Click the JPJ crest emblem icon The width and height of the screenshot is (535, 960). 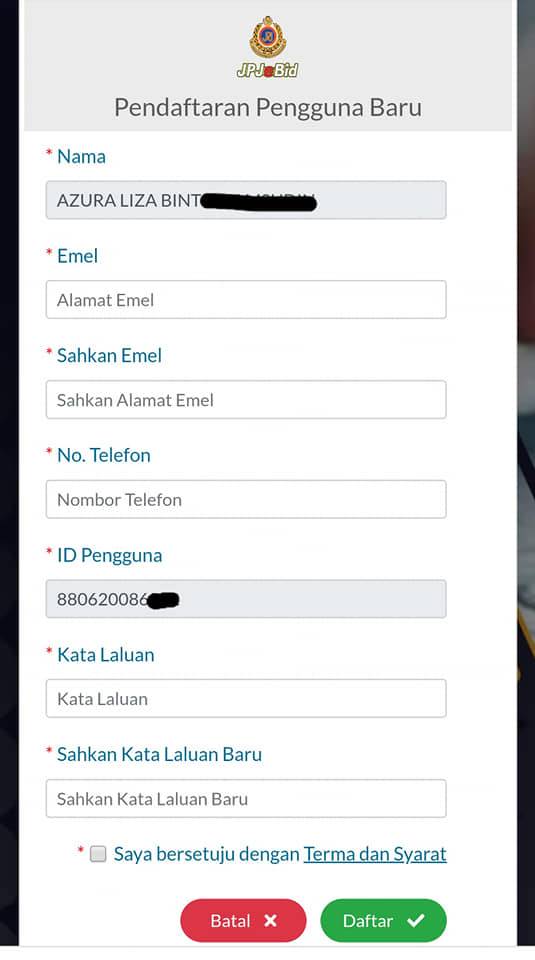click(x=268, y=37)
